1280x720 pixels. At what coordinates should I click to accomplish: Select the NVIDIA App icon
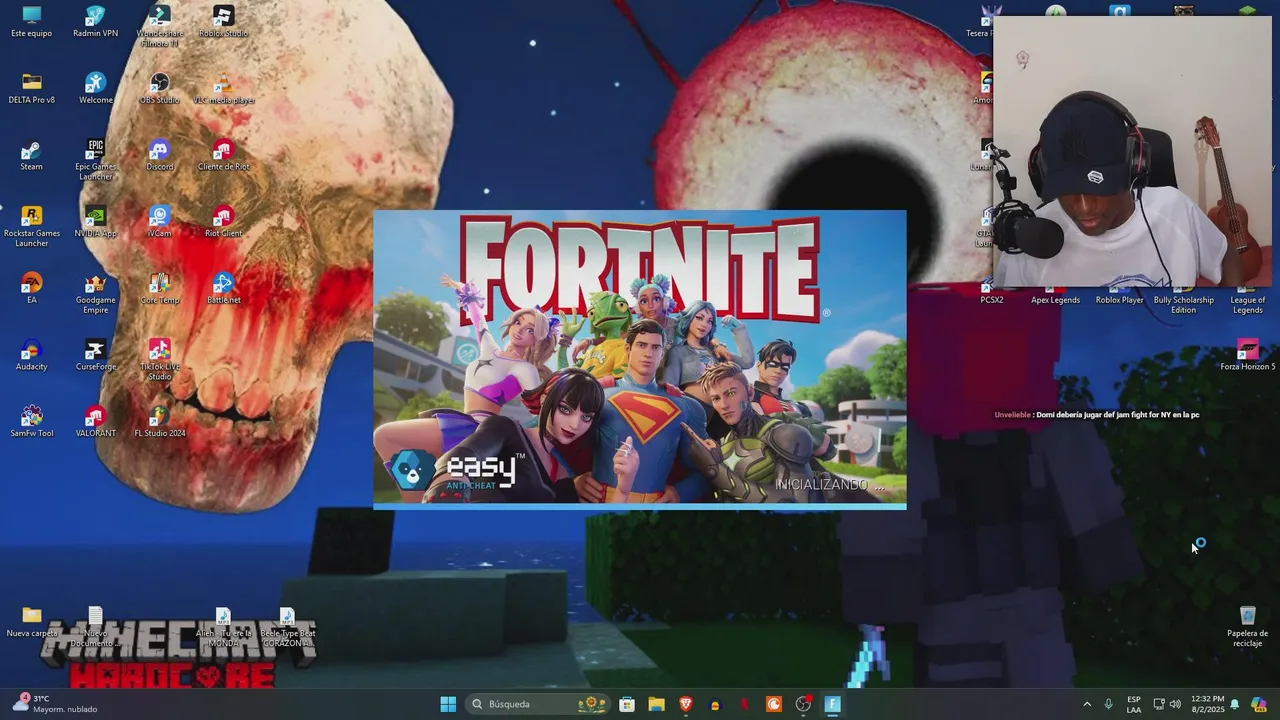[x=95, y=222]
